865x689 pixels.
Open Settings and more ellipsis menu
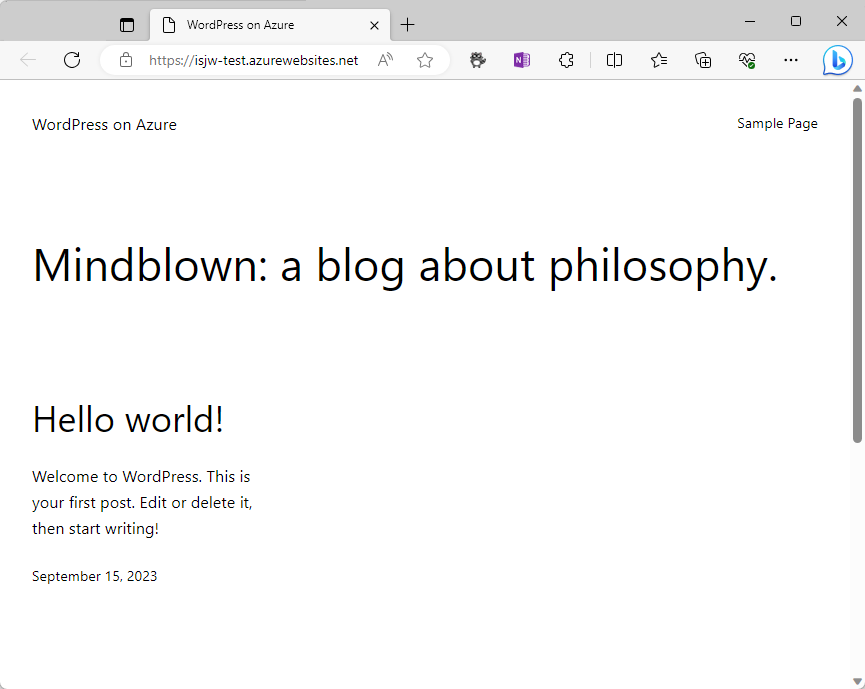click(791, 60)
